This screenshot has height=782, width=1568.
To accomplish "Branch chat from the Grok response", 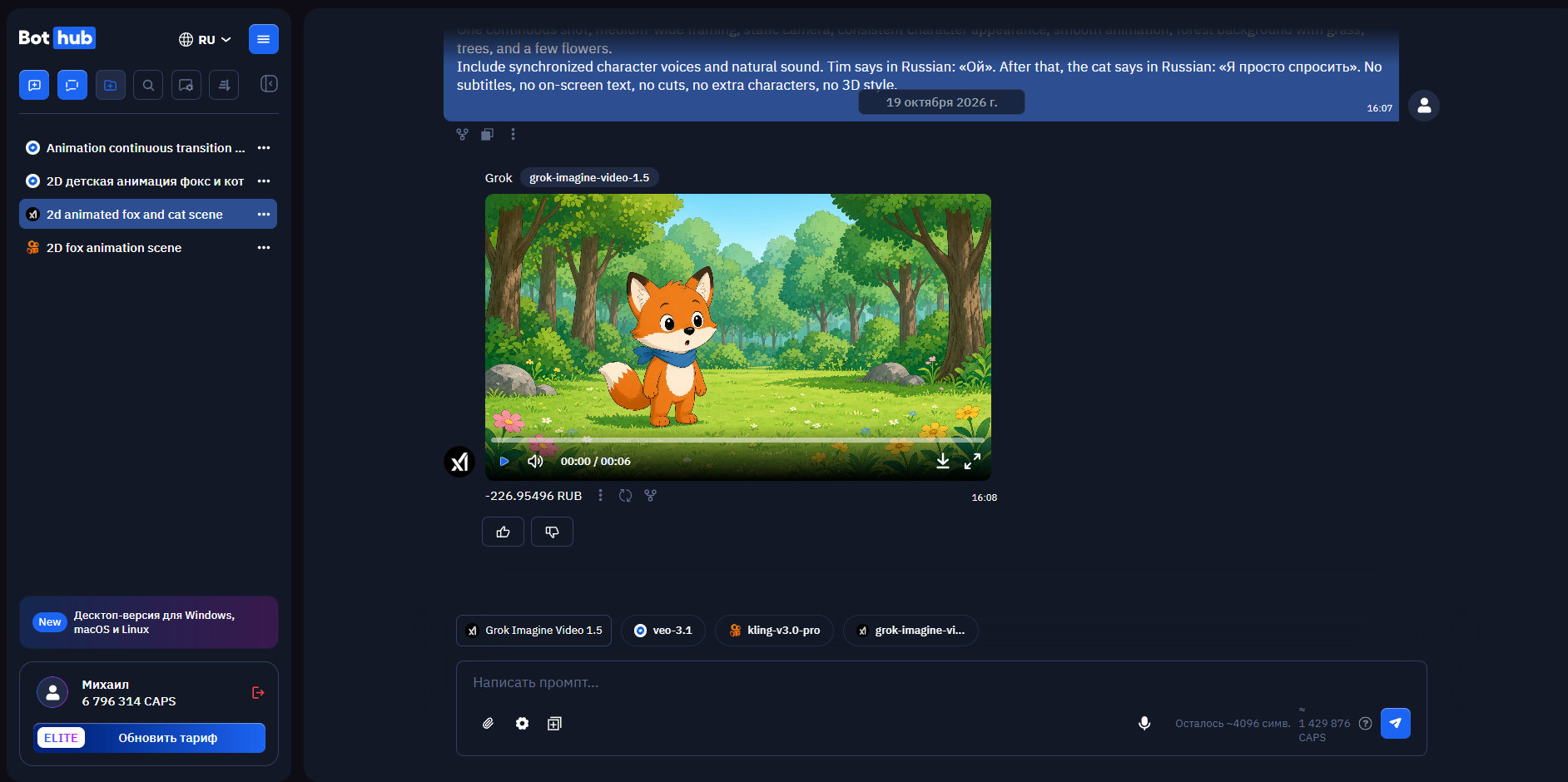I will (x=651, y=496).
